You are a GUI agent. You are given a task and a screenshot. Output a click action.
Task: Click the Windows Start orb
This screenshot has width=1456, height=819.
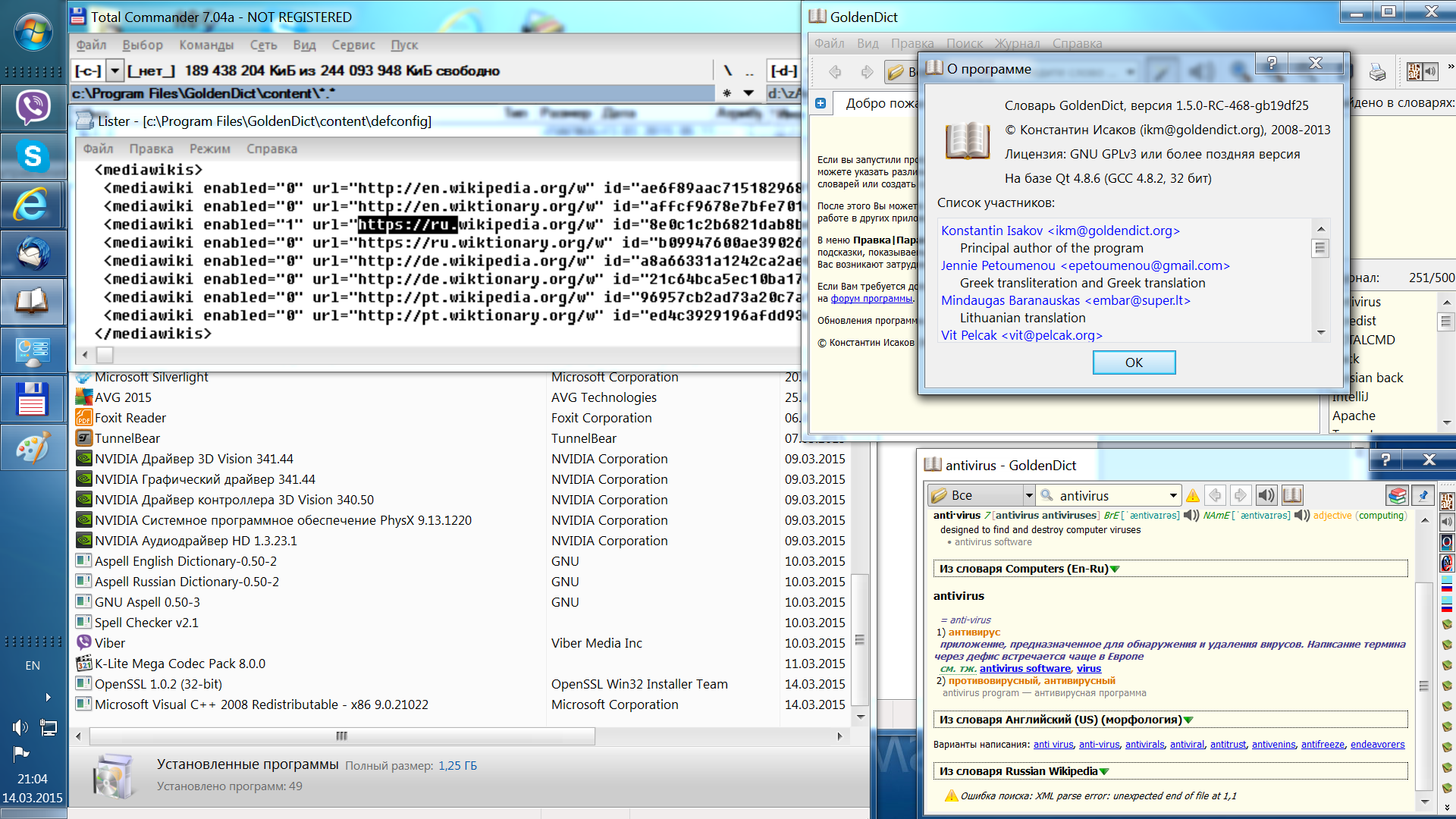click(x=33, y=33)
